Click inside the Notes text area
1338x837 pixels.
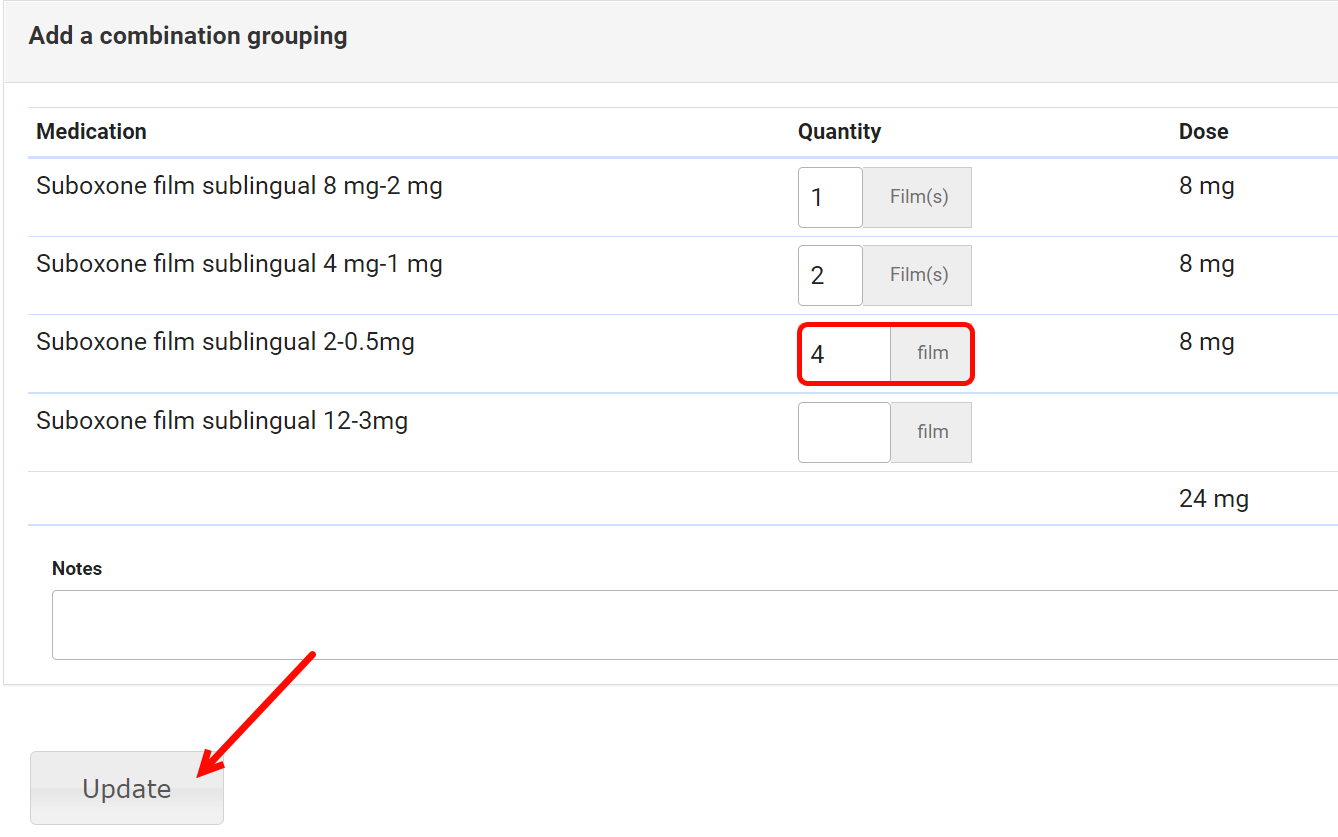point(690,625)
